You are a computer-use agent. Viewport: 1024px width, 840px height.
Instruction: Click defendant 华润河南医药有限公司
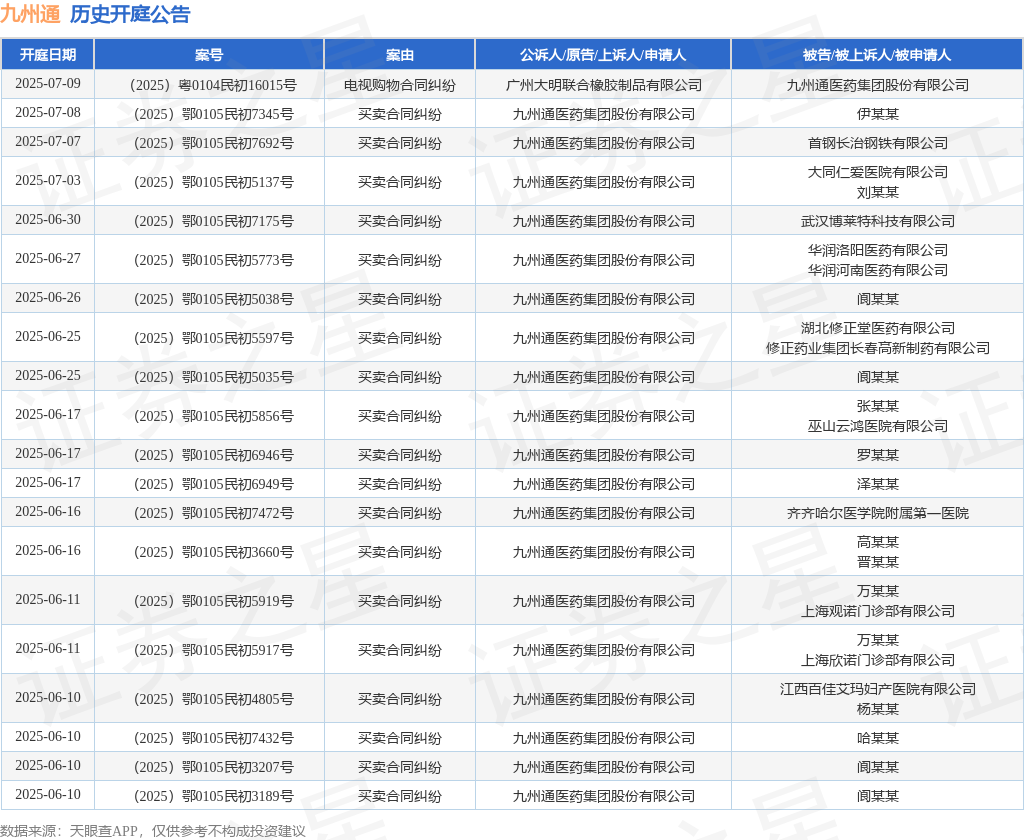tap(878, 270)
